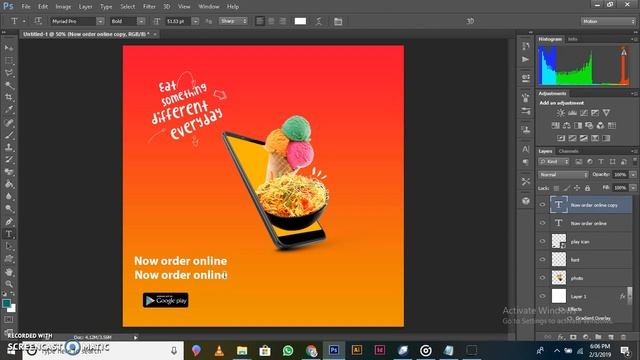Viewport: 640px width, 360px height.
Task: Add a Curves adjustment
Action: click(584, 113)
